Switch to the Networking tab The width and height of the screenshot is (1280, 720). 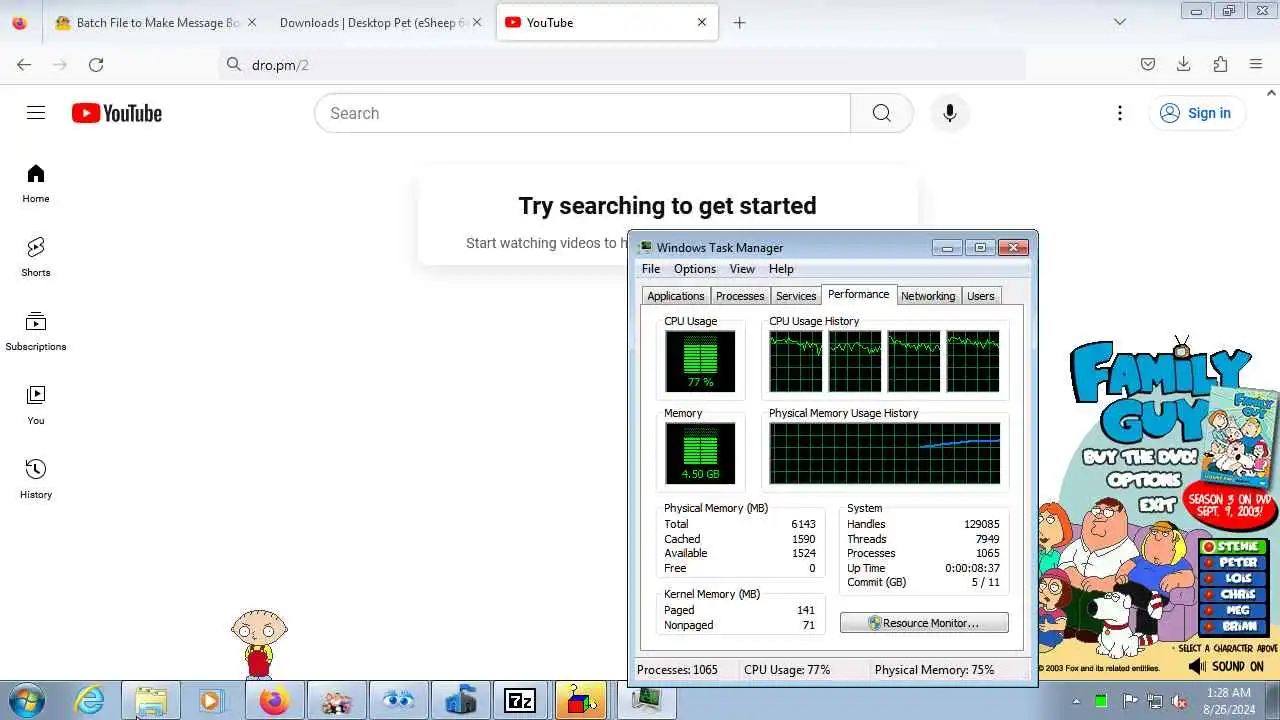click(x=928, y=296)
